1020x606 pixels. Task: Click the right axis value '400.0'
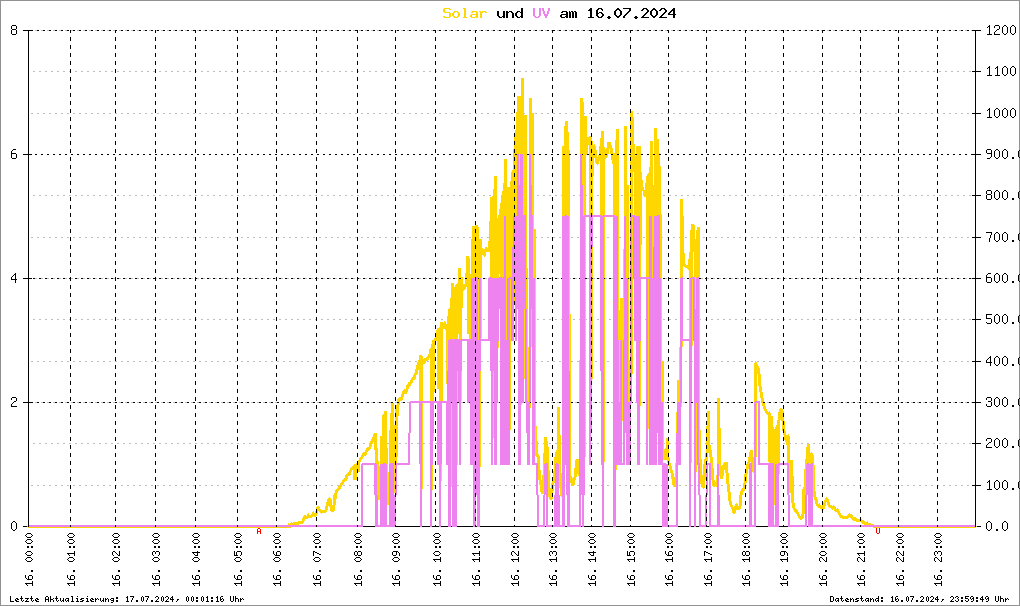click(x=1002, y=362)
